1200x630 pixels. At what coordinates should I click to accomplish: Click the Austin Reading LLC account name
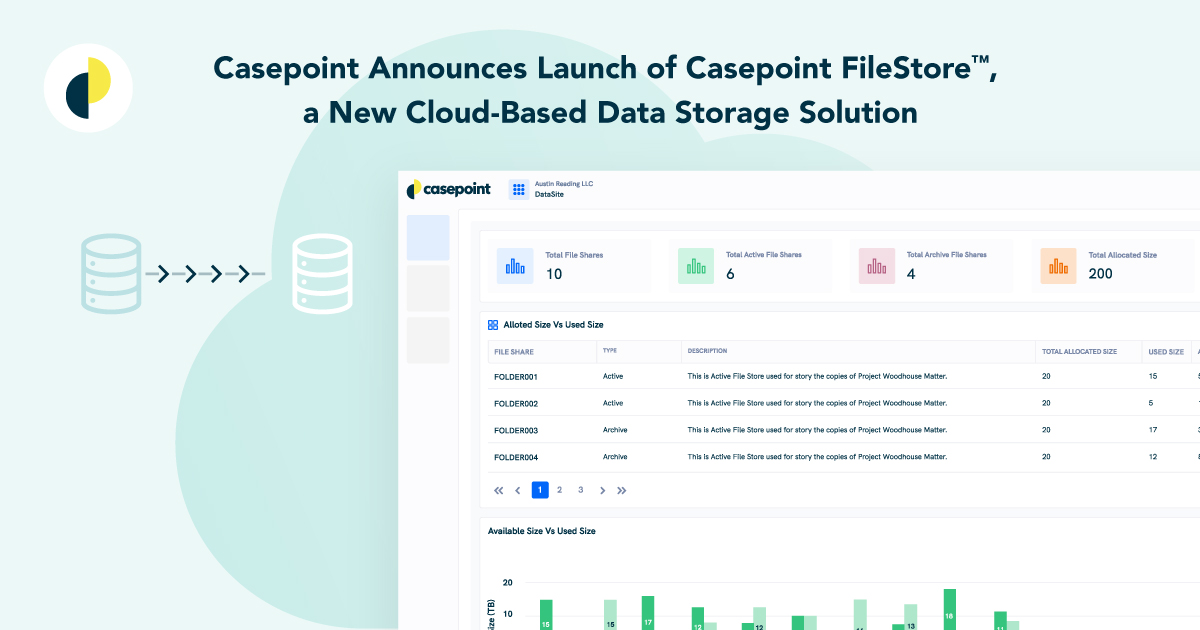click(x=564, y=184)
